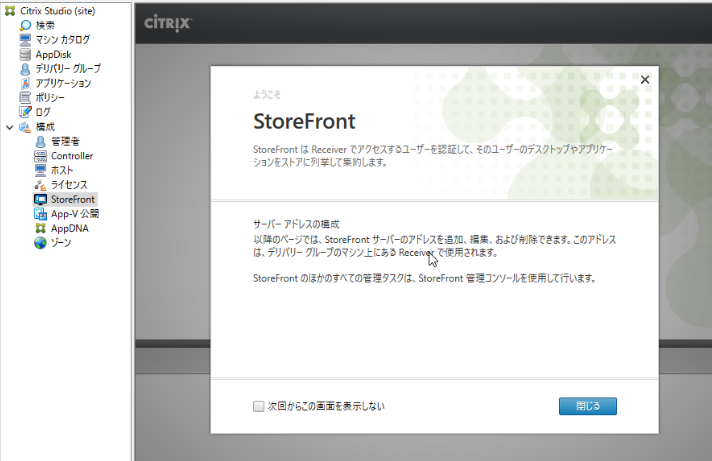Click the 閉じる button
Image resolution: width=712 pixels, height=461 pixels.
pos(588,406)
